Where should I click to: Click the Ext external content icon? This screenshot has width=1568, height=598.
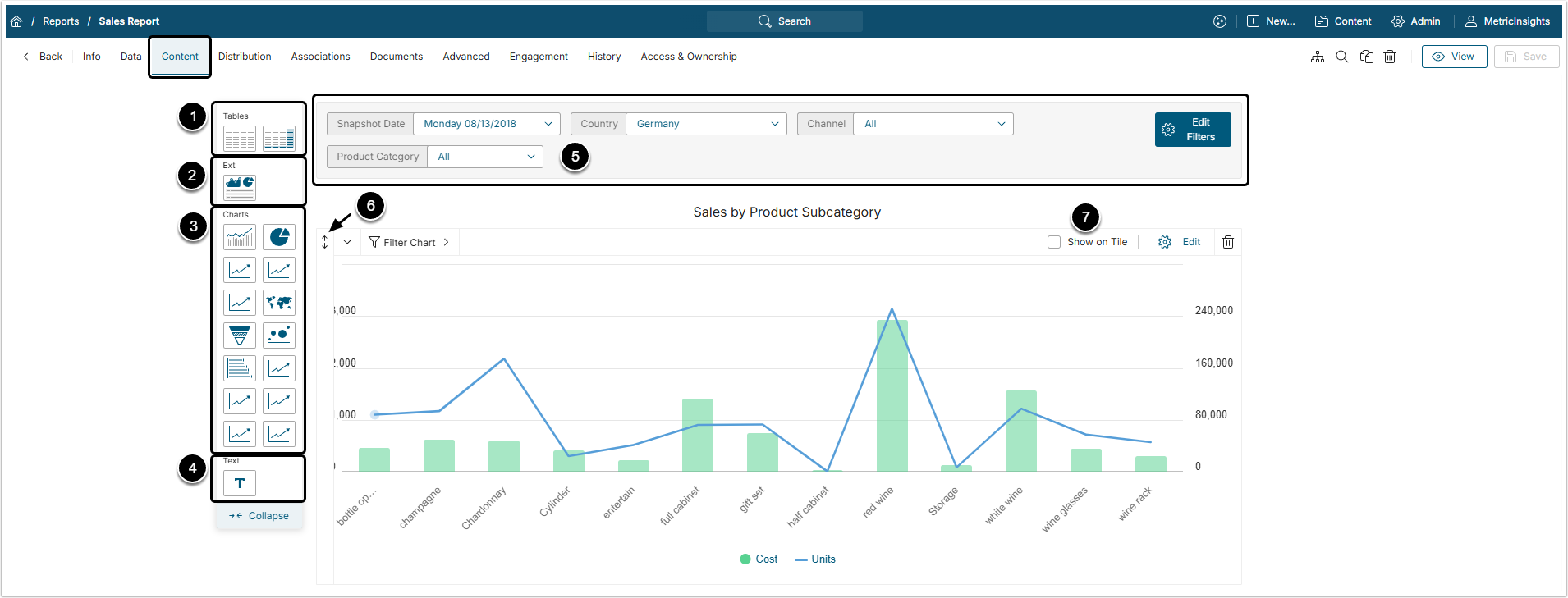[240, 188]
